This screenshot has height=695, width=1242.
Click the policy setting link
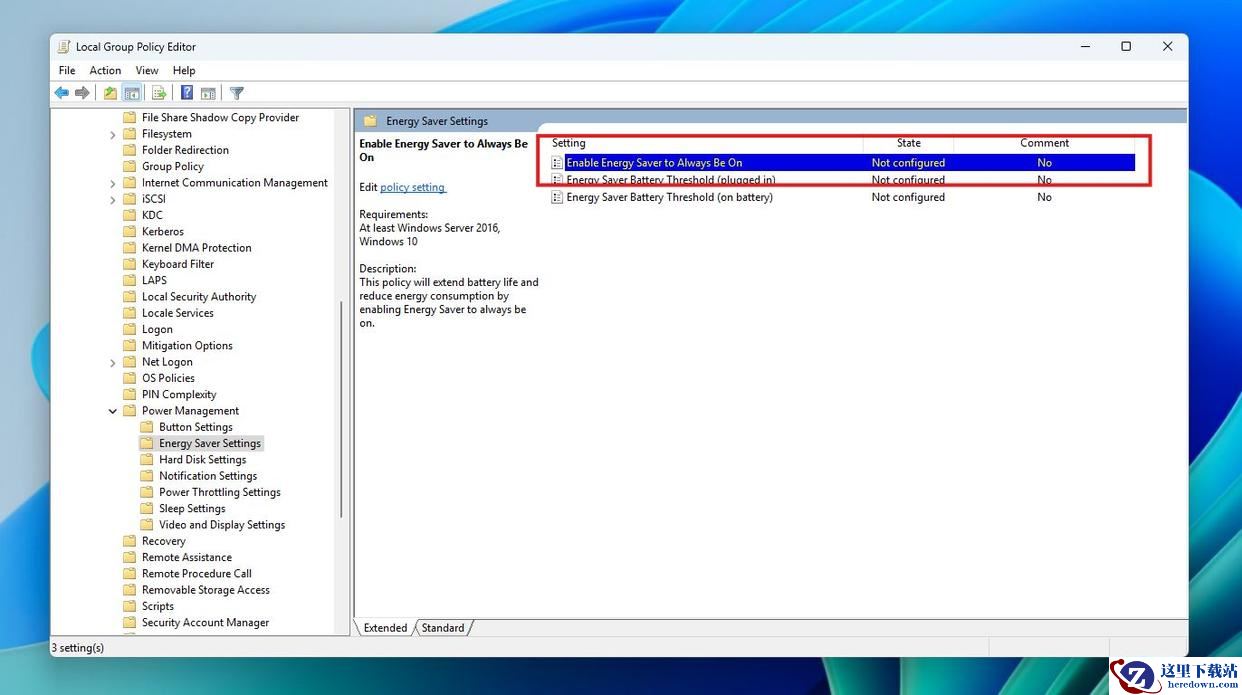click(412, 187)
